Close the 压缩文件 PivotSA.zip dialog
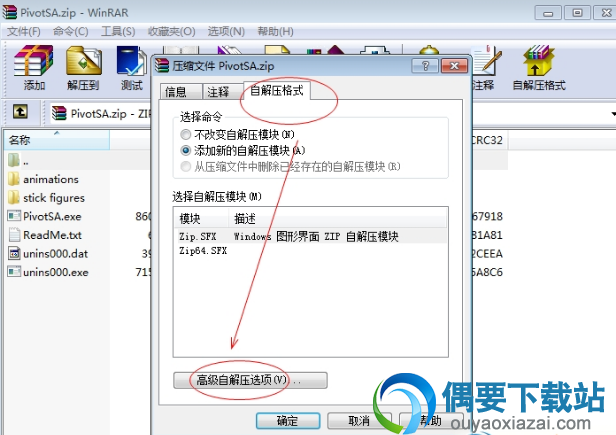 (x=454, y=66)
